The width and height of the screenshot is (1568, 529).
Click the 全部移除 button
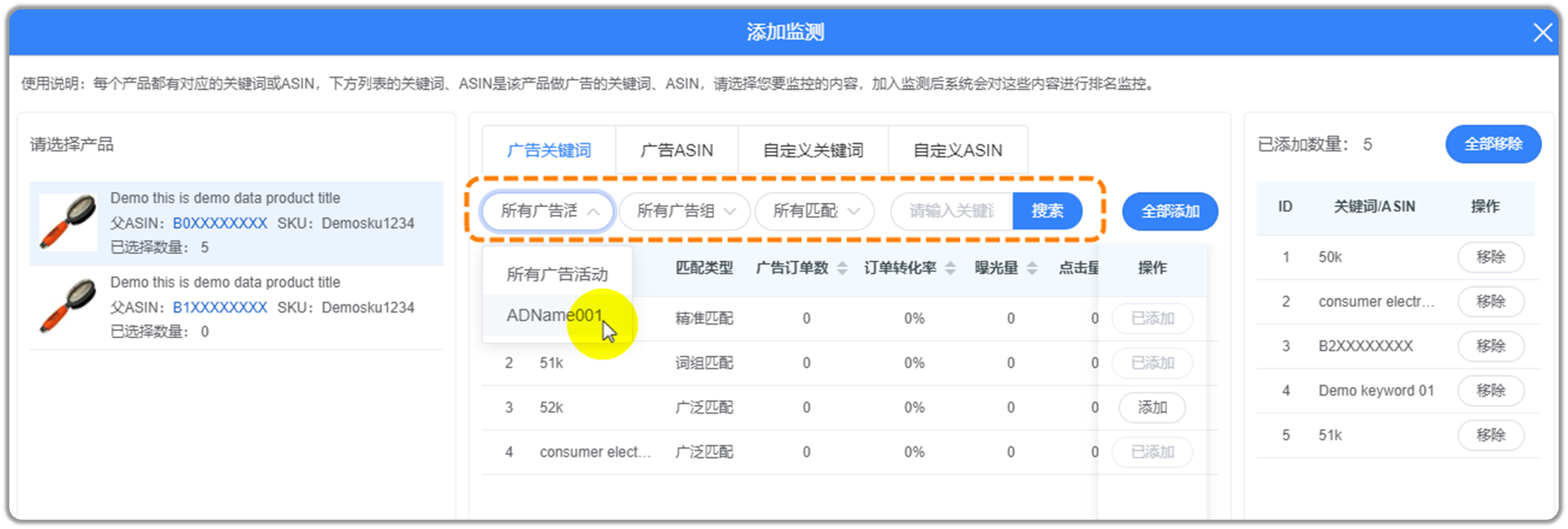point(1493,144)
